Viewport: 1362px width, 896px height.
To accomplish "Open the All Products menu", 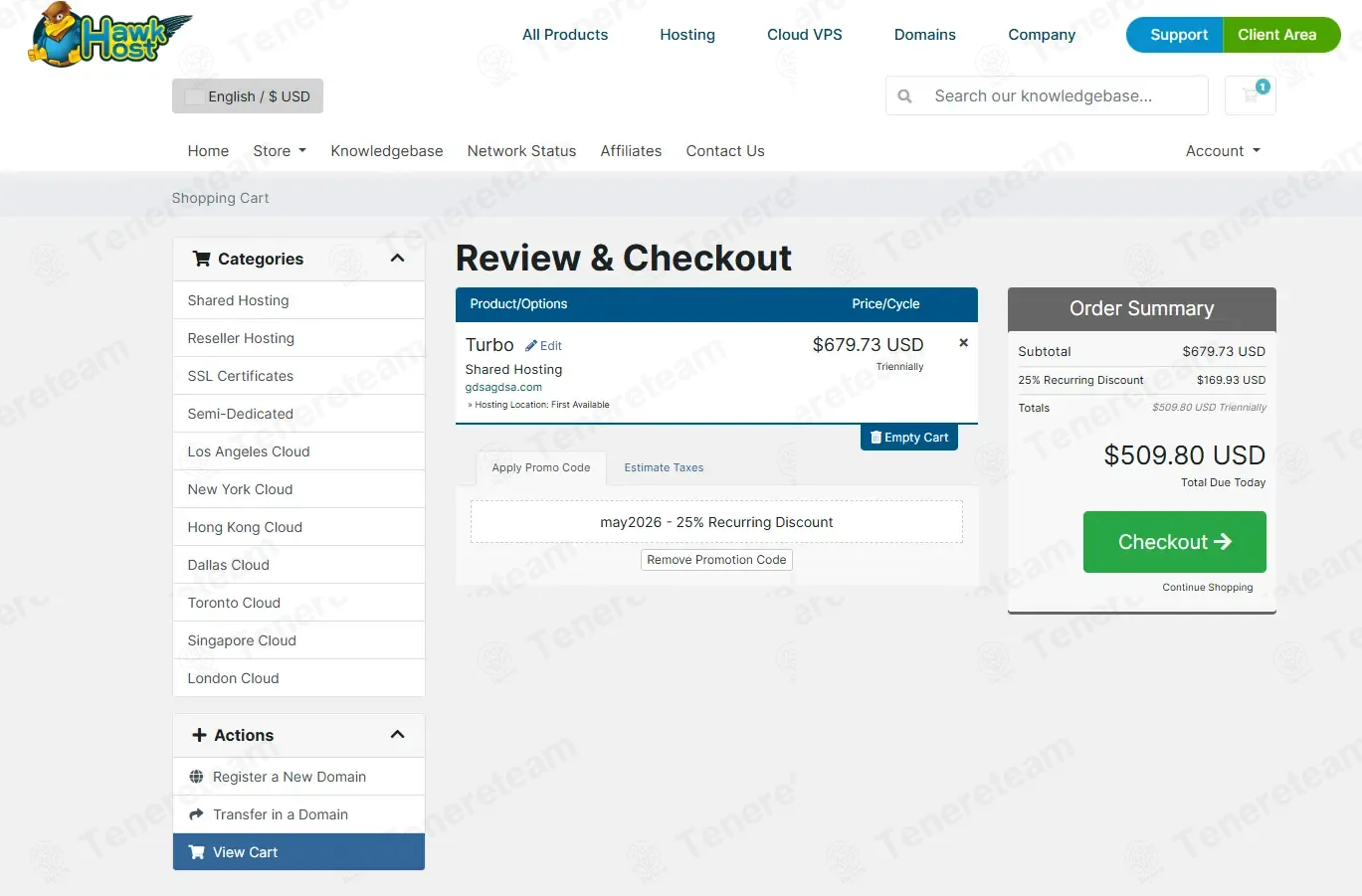I will 565,35.
